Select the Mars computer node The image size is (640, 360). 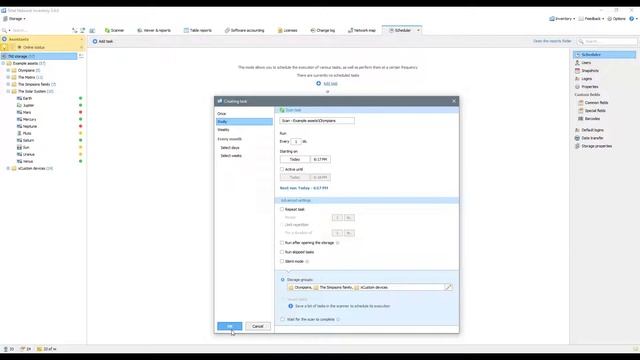[27, 112]
